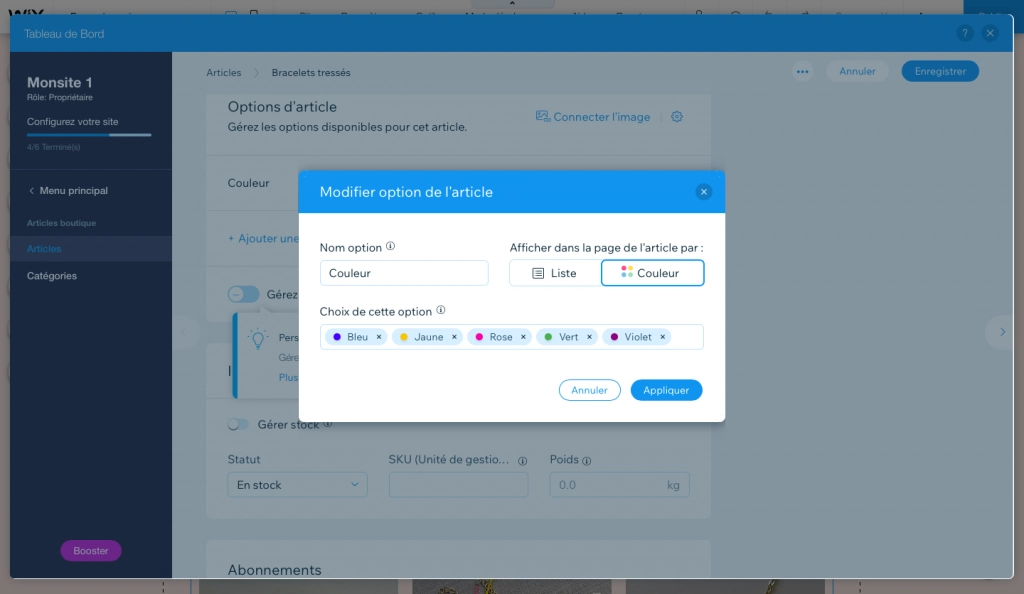Click empty area of the choices input box

pos(687,337)
